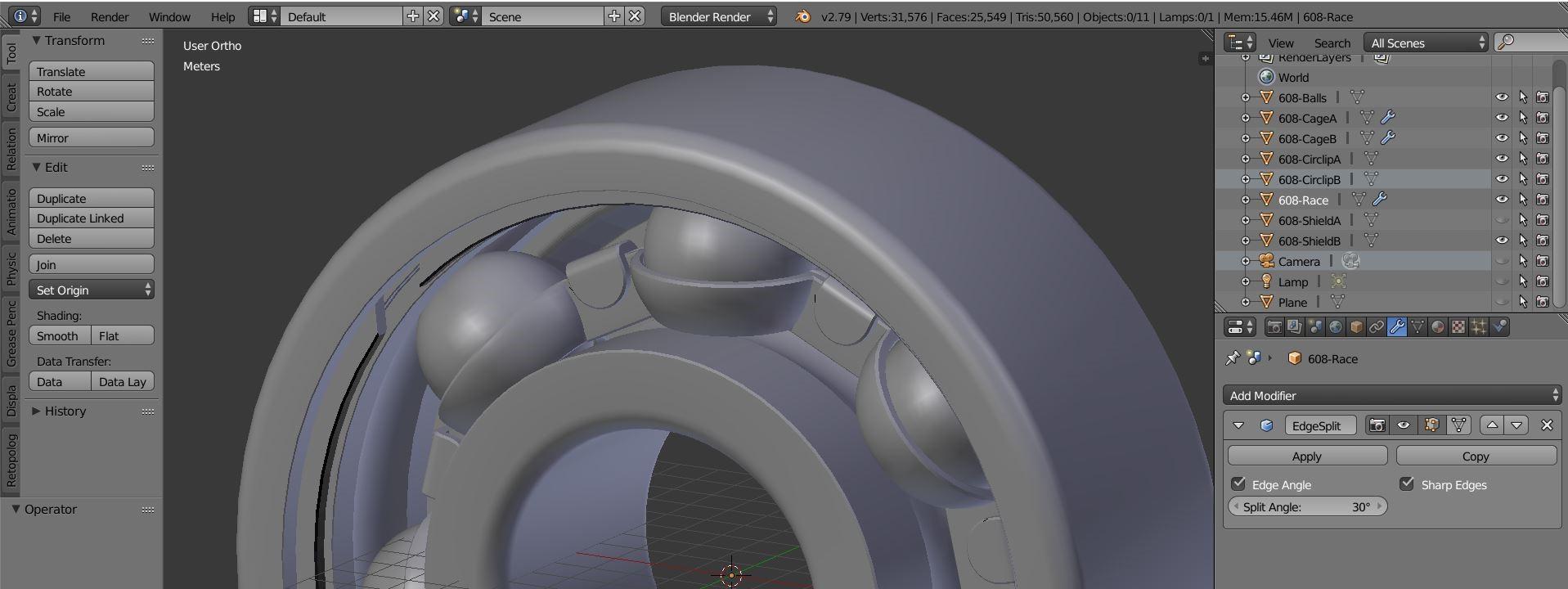Uncheck the Sharp Edges checkbox
The height and width of the screenshot is (589, 1568).
coord(1407,483)
